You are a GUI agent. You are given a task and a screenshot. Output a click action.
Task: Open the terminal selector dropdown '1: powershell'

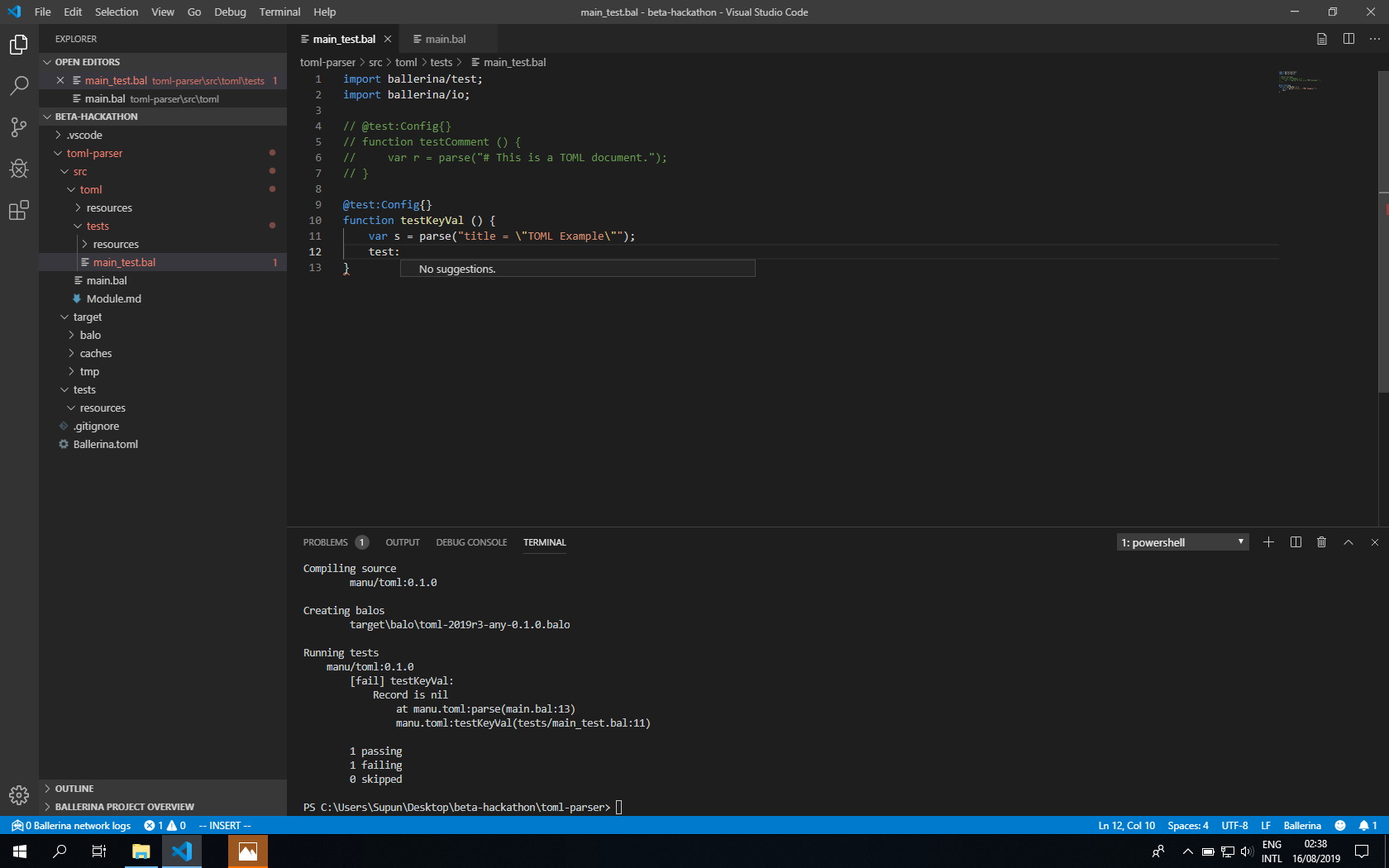(1182, 542)
